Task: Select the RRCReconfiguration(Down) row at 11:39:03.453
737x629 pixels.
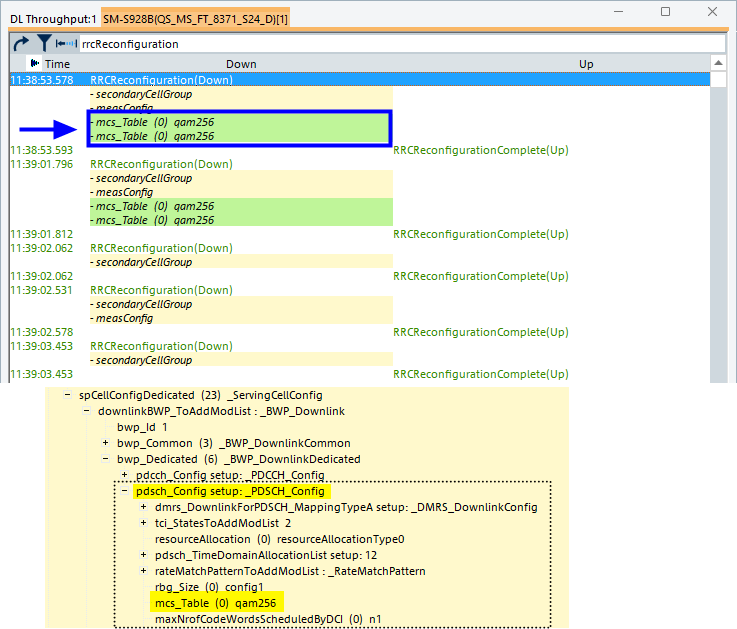Action: tap(360, 346)
